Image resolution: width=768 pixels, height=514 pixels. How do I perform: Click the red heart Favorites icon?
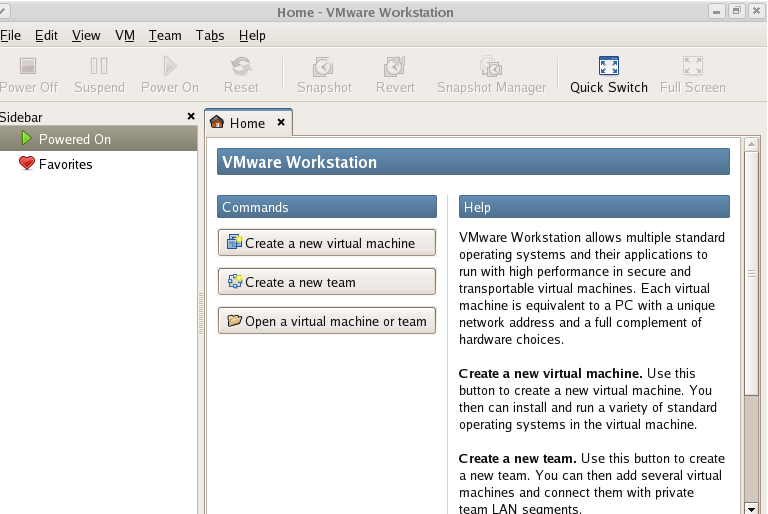click(x=26, y=163)
